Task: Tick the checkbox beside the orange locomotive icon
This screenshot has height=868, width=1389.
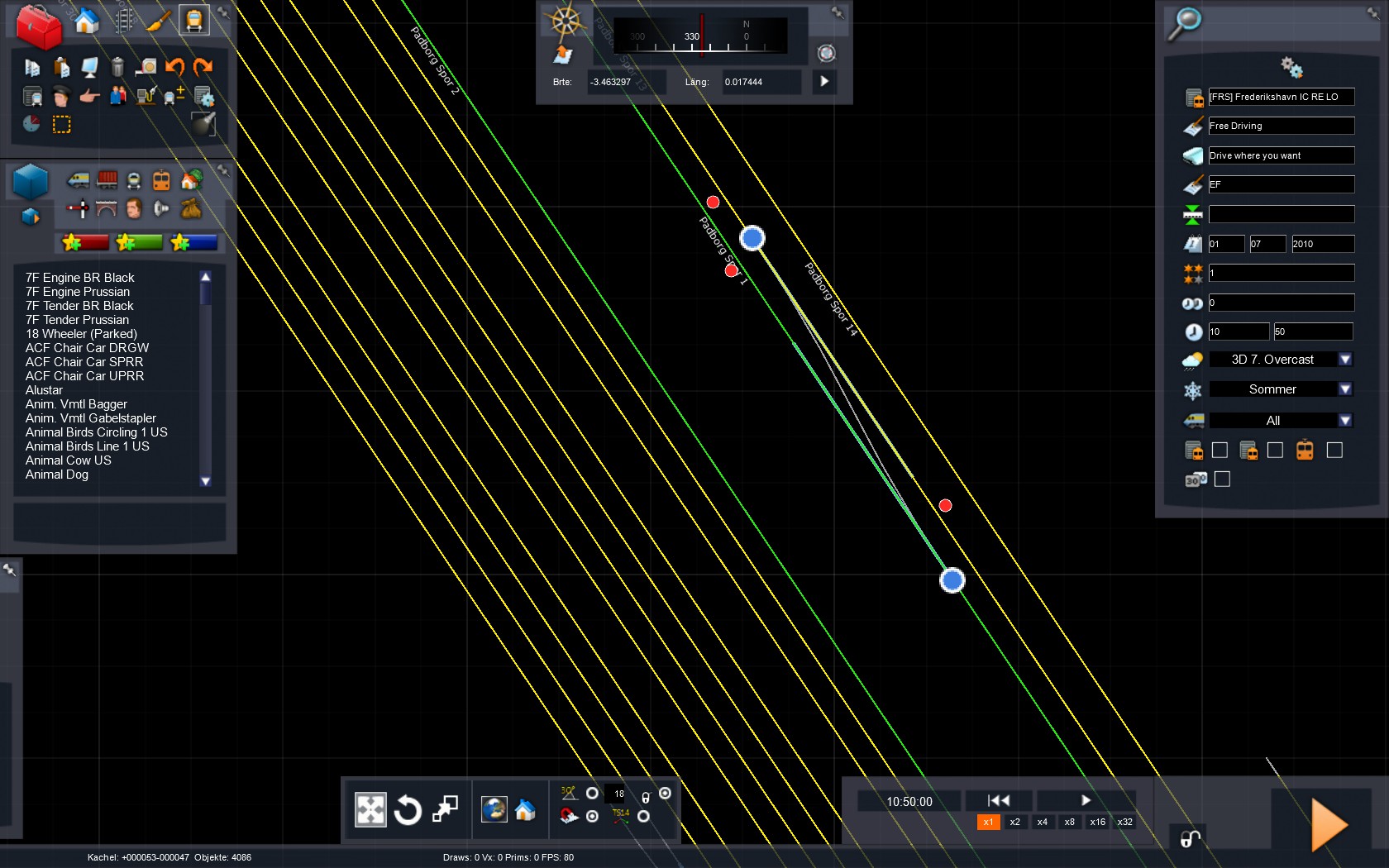Action: 1334,450
